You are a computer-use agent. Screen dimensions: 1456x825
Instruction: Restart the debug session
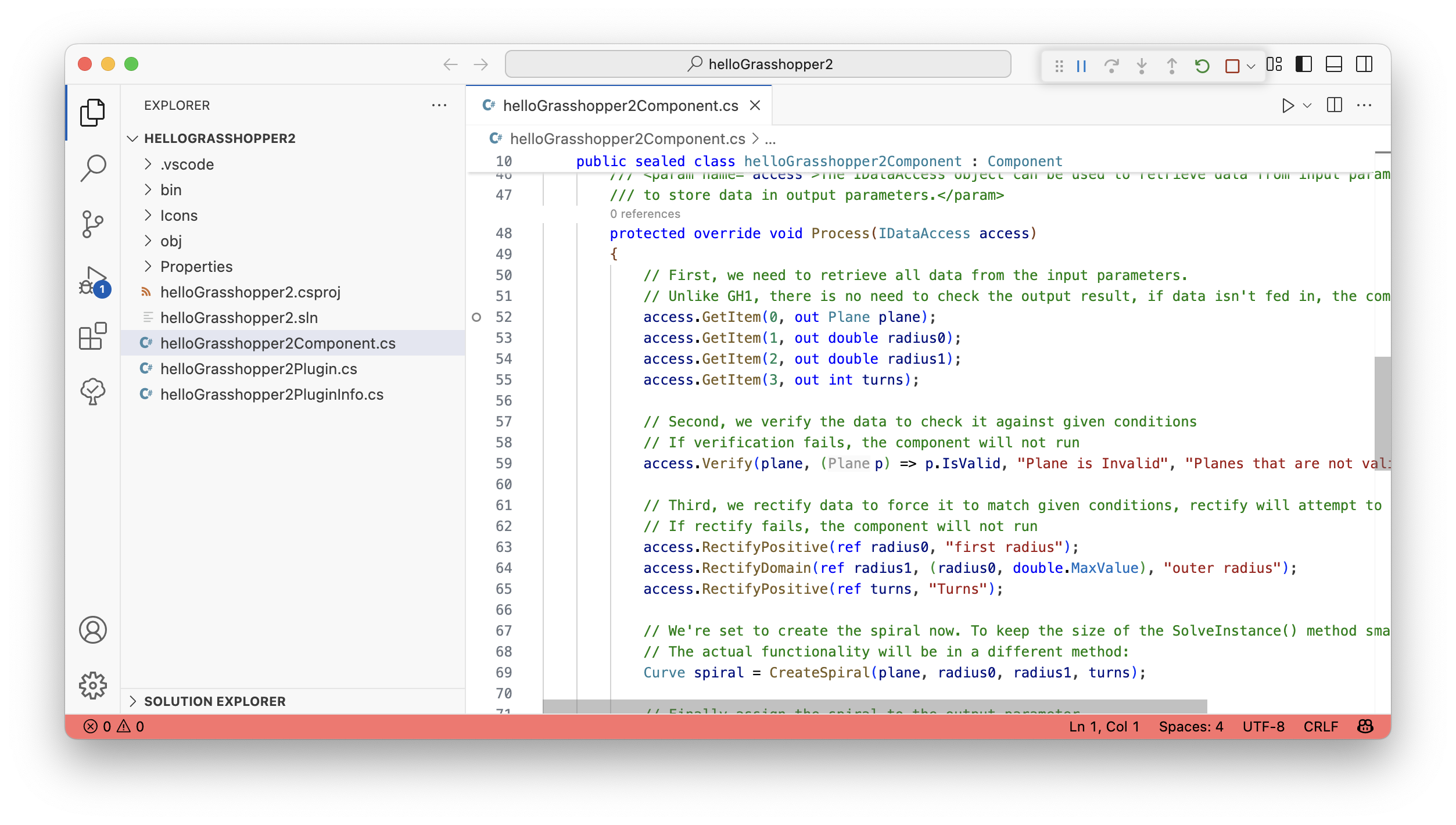1202,66
